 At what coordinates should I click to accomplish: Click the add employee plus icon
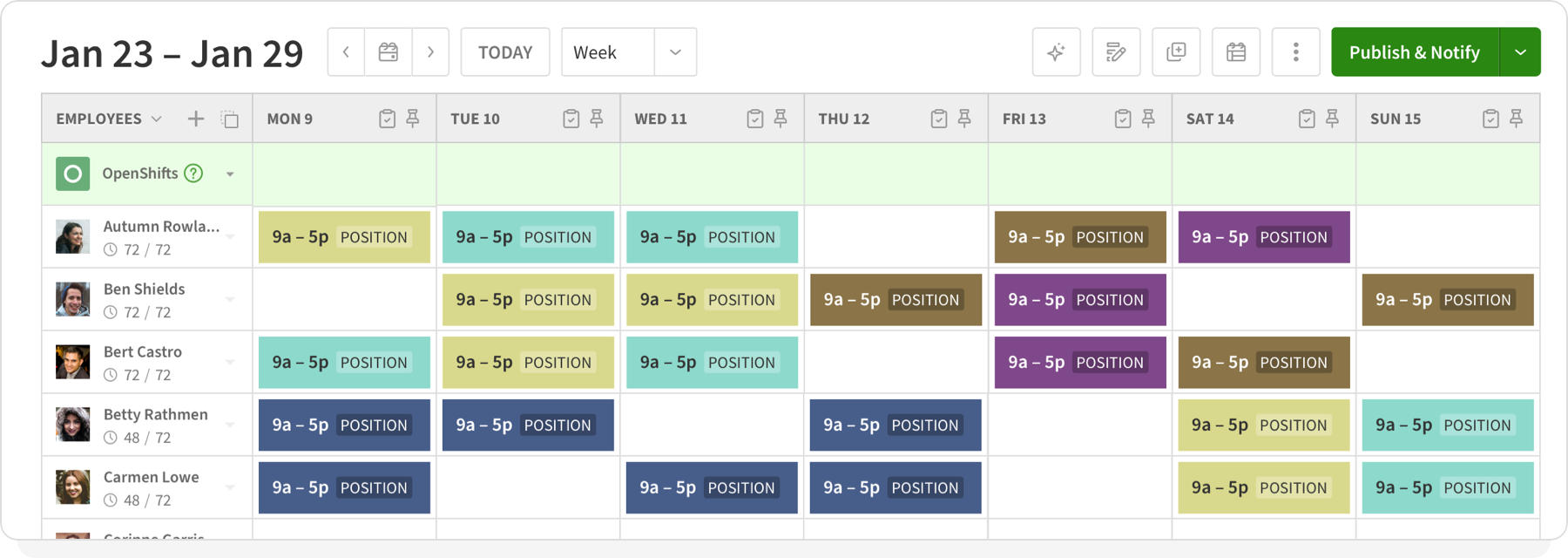196,119
